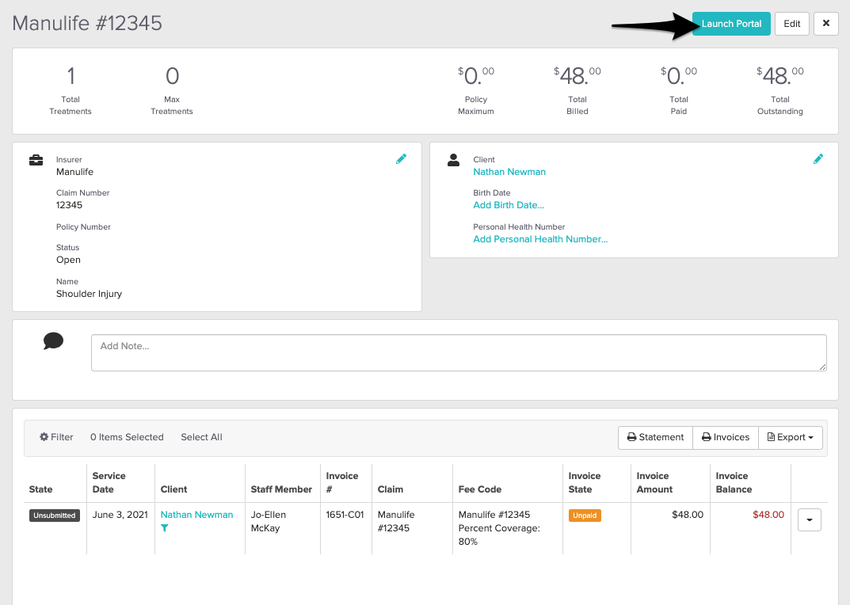The image size is (850, 605).
Task: Choose Select All items
Action: (x=201, y=437)
